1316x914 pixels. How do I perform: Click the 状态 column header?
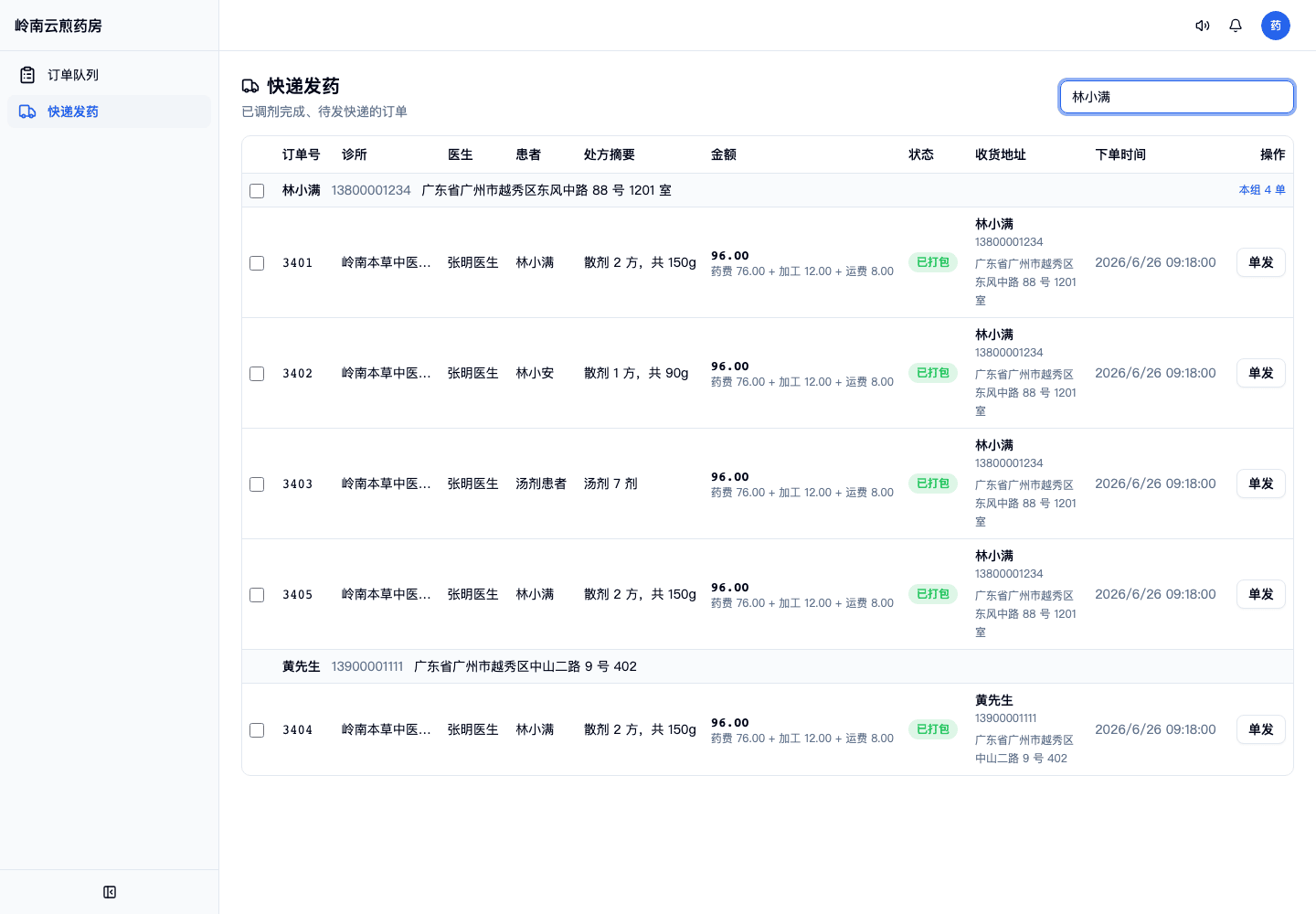point(921,154)
